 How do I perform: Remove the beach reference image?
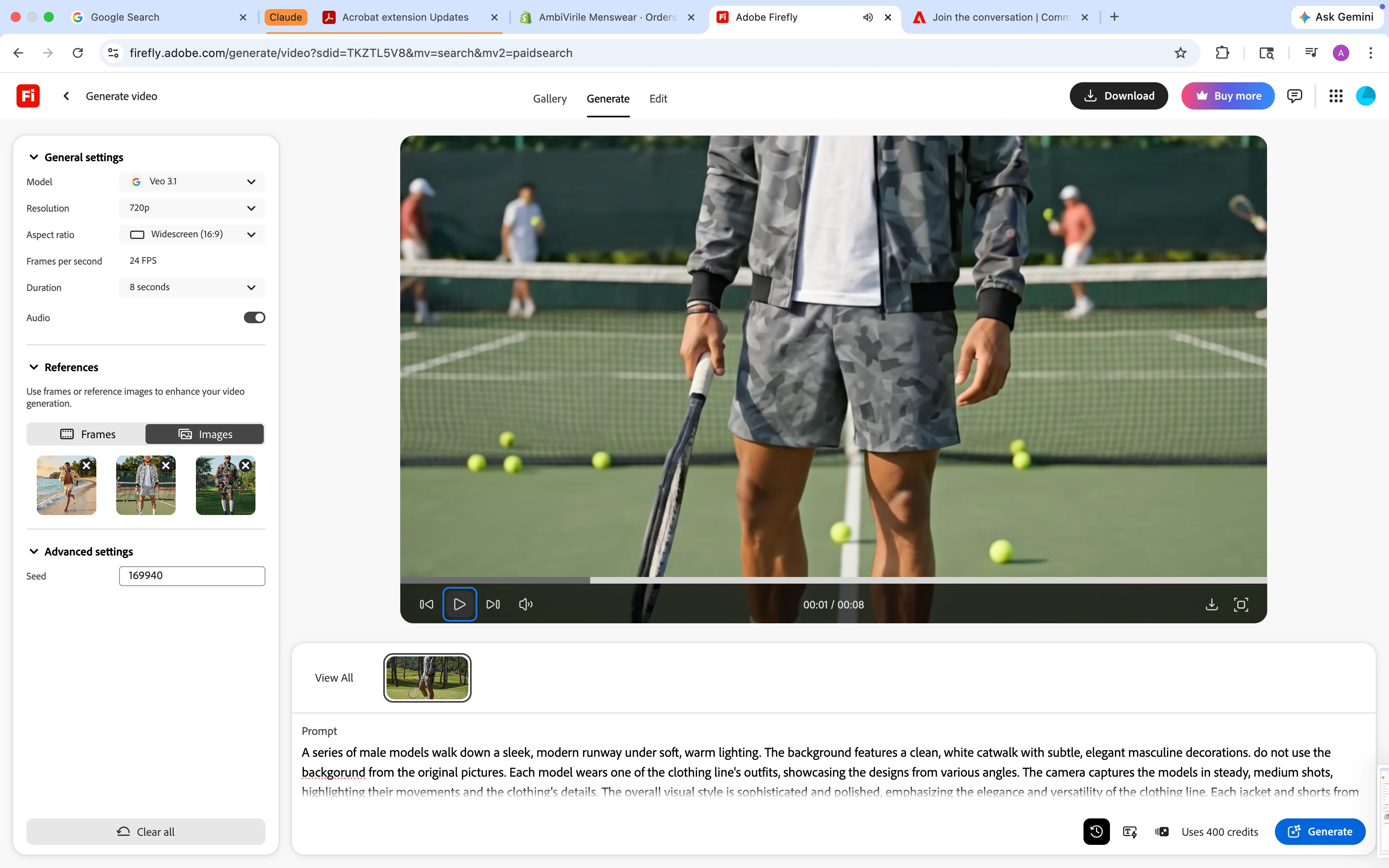87,465
